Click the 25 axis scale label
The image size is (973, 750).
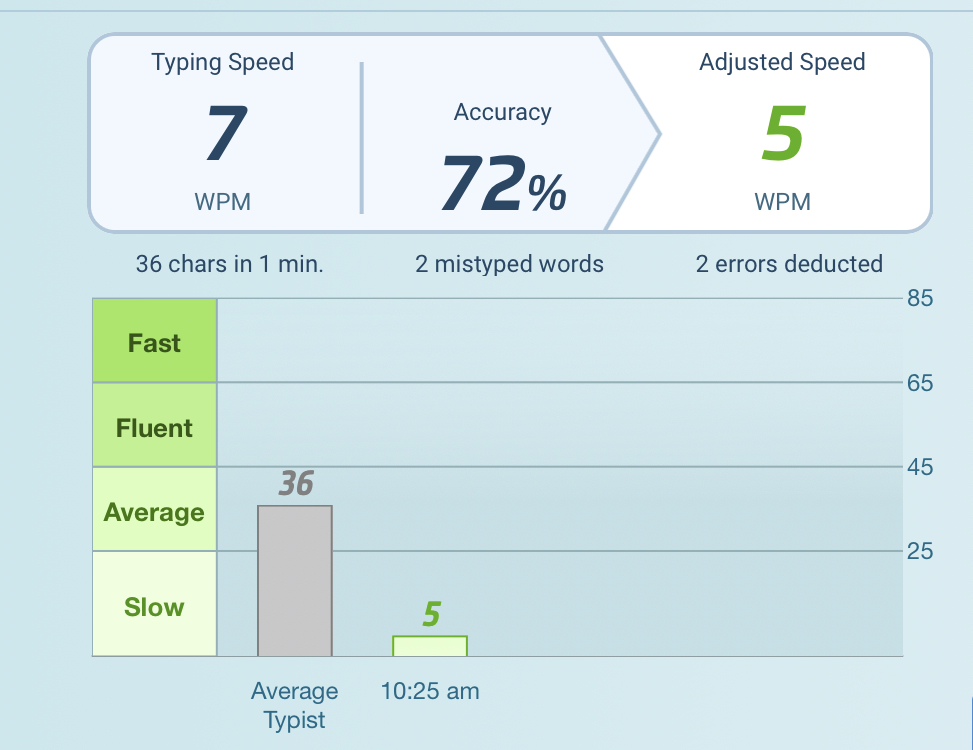pyautogui.click(x=920, y=551)
